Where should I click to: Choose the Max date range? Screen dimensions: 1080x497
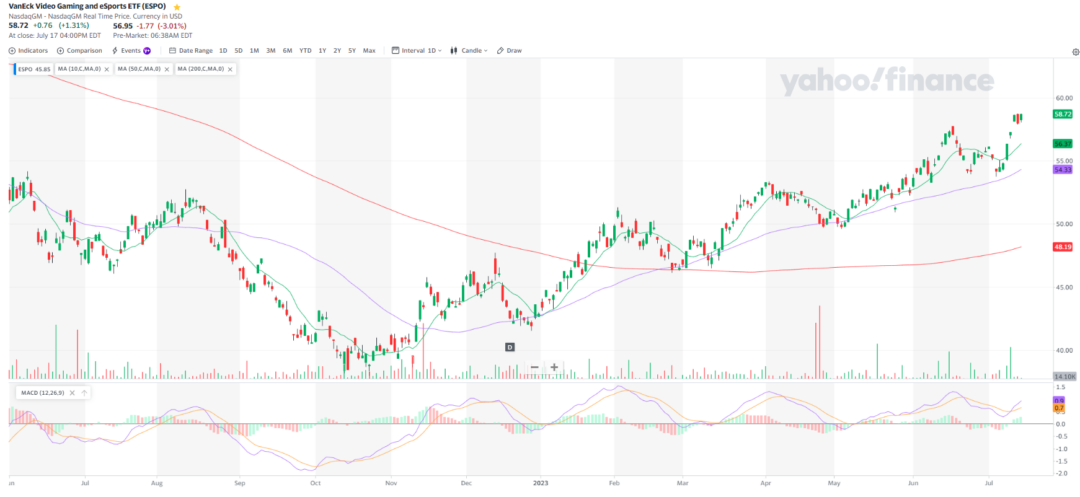click(x=369, y=50)
